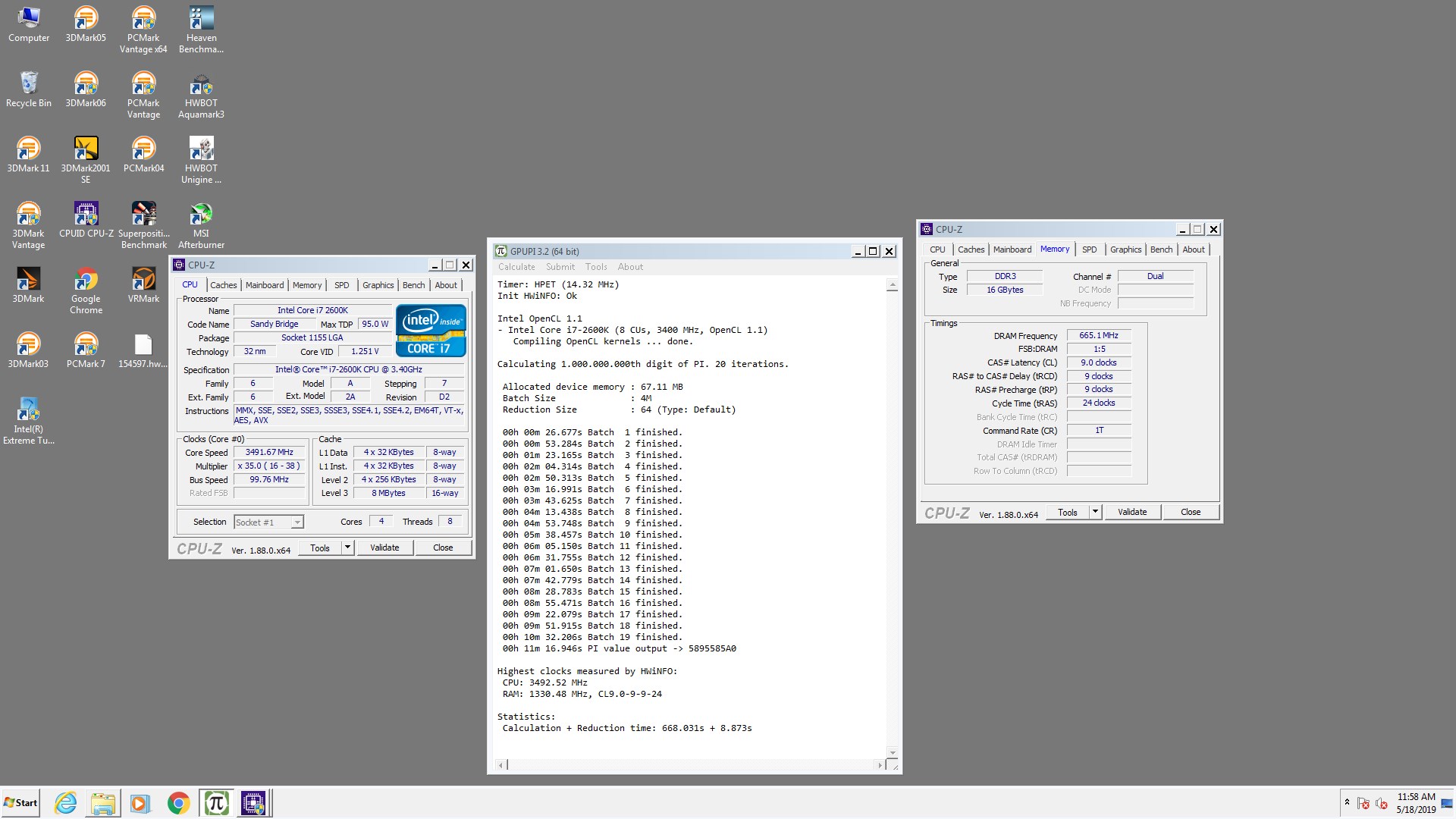Image resolution: width=1456 pixels, height=819 pixels.
Task: Open the GPUPI Tools menu
Action: (596, 267)
